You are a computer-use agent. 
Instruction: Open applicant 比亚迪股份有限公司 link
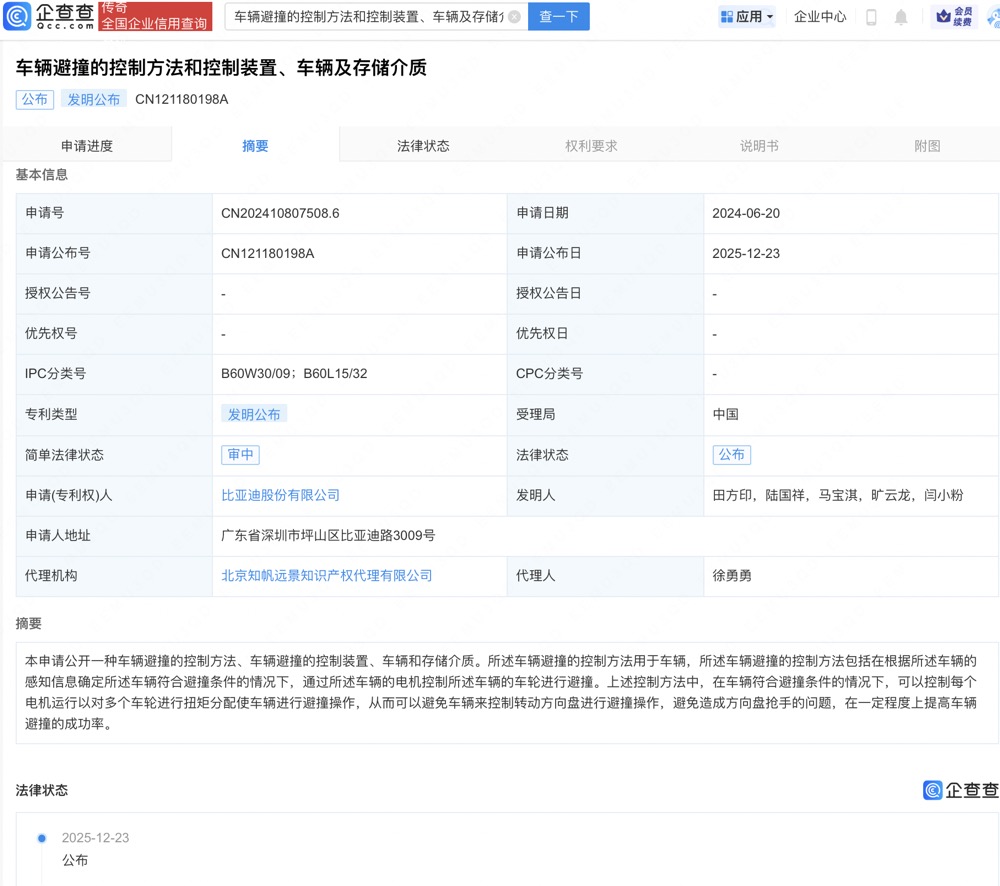tap(280, 495)
